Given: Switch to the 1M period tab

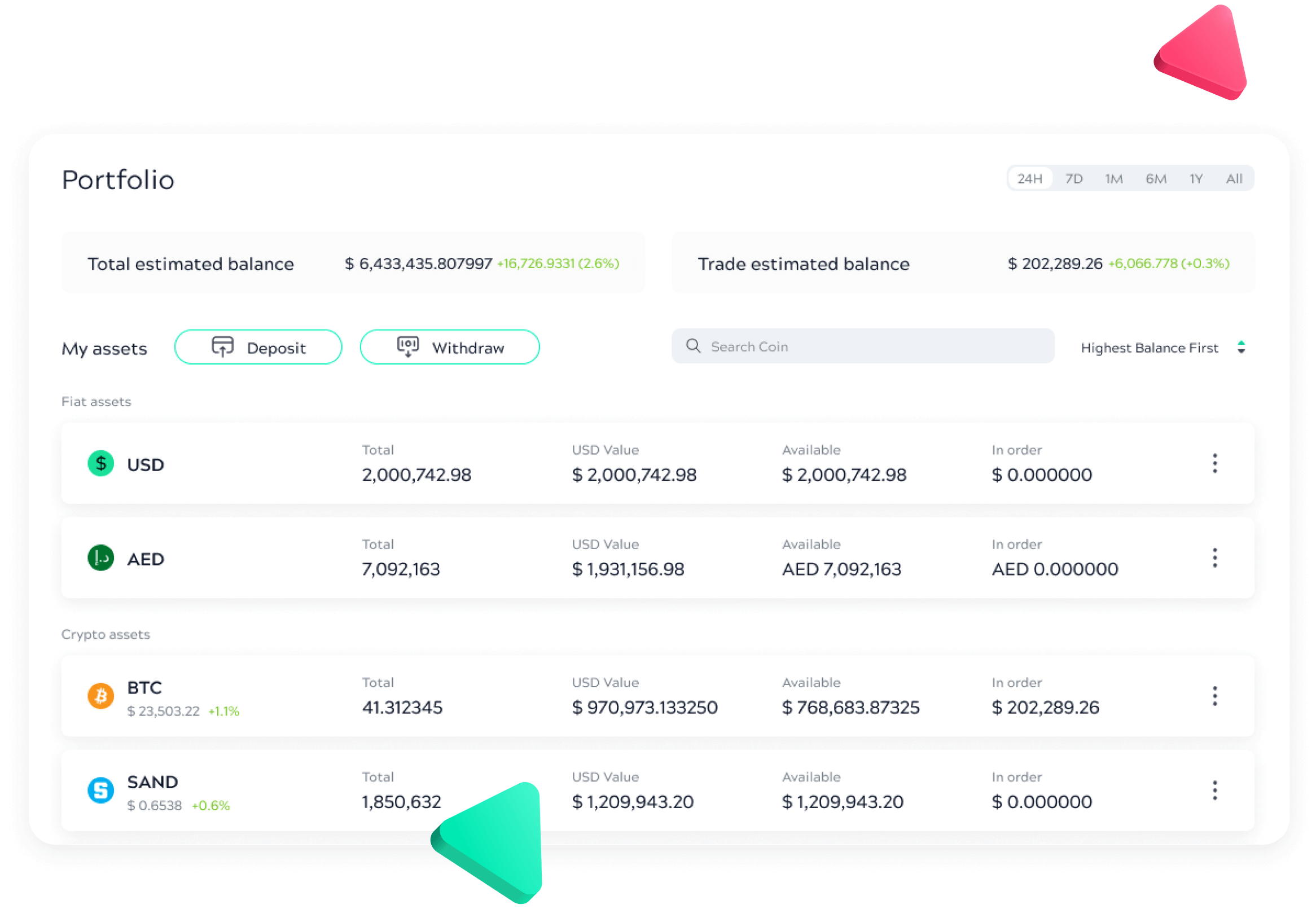Looking at the screenshot, I should (x=1115, y=178).
